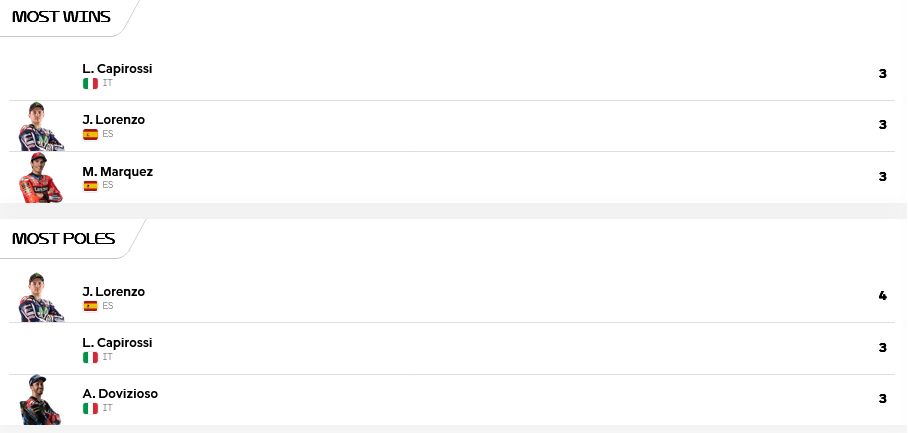Click Spain flag under M. Marquez
The image size is (908, 433).
(x=90, y=186)
